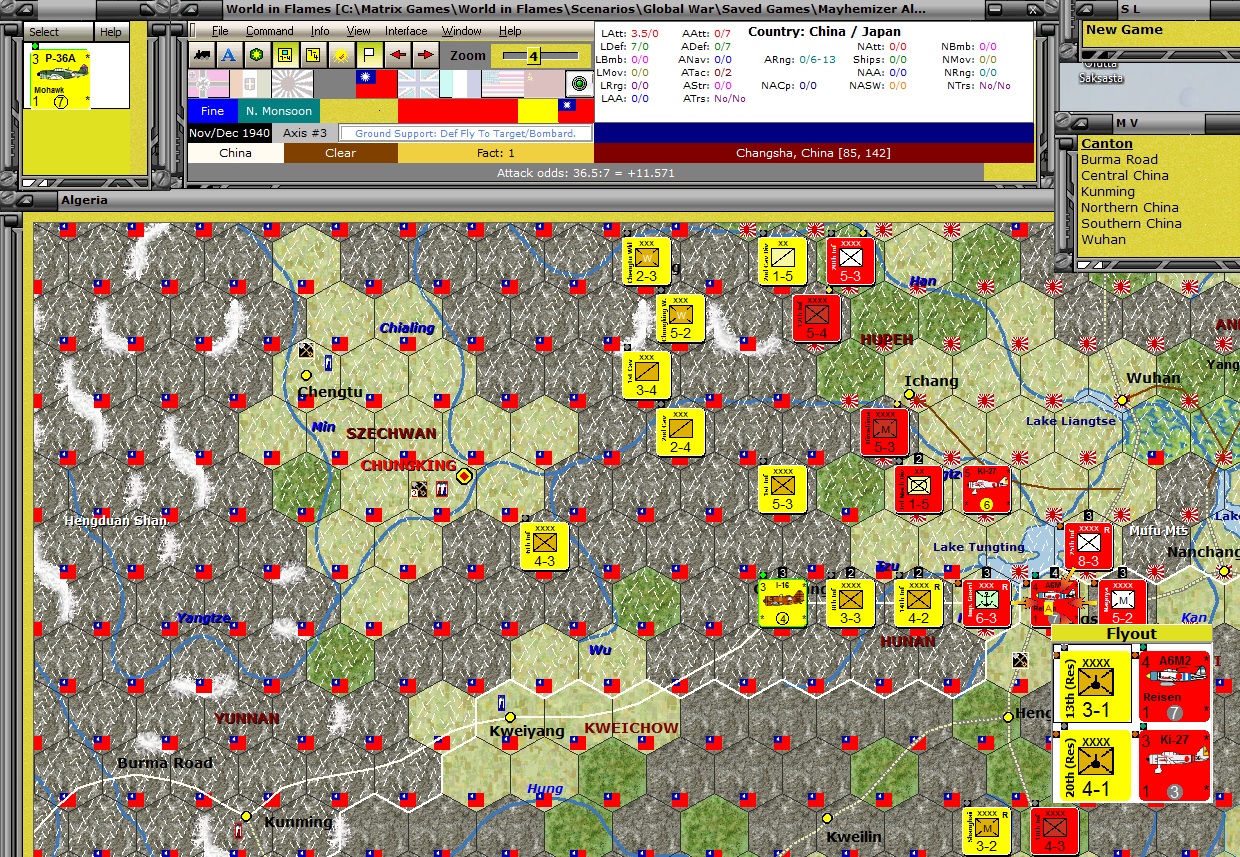Jump to Canton in the map views list
Viewport: 1240px width, 857px height.
pyautogui.click(x=1107, y=143)
